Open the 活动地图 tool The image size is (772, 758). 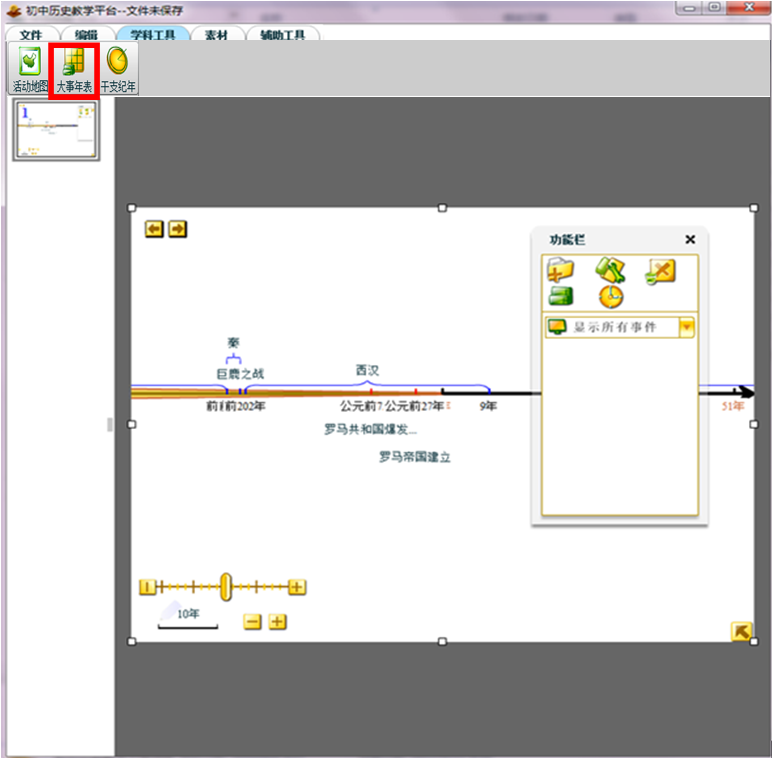pyautogui.click(x=30, y=69)
